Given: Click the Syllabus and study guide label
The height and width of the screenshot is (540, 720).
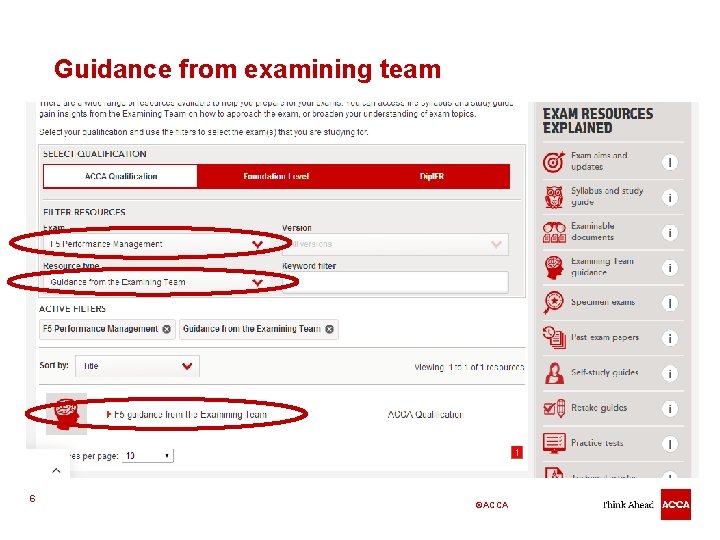Looking at the screenshot, I should point(607,197).
